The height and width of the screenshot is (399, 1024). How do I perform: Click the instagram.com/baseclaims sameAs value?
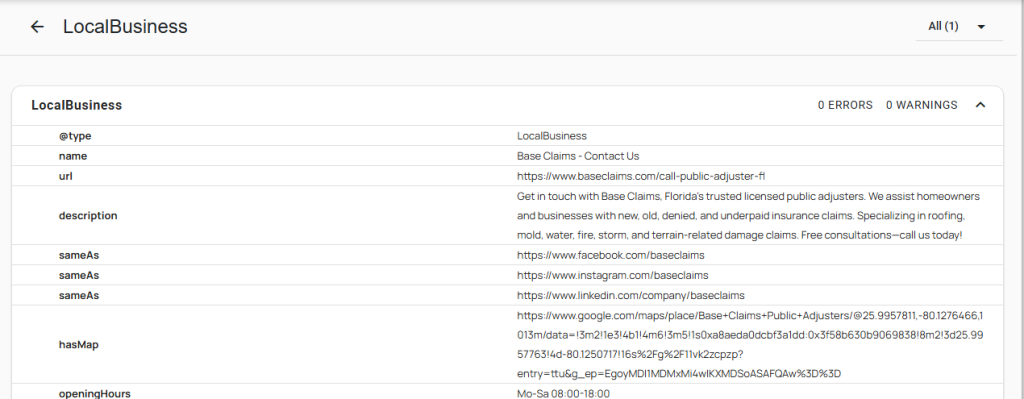click(x=613, y=276)
